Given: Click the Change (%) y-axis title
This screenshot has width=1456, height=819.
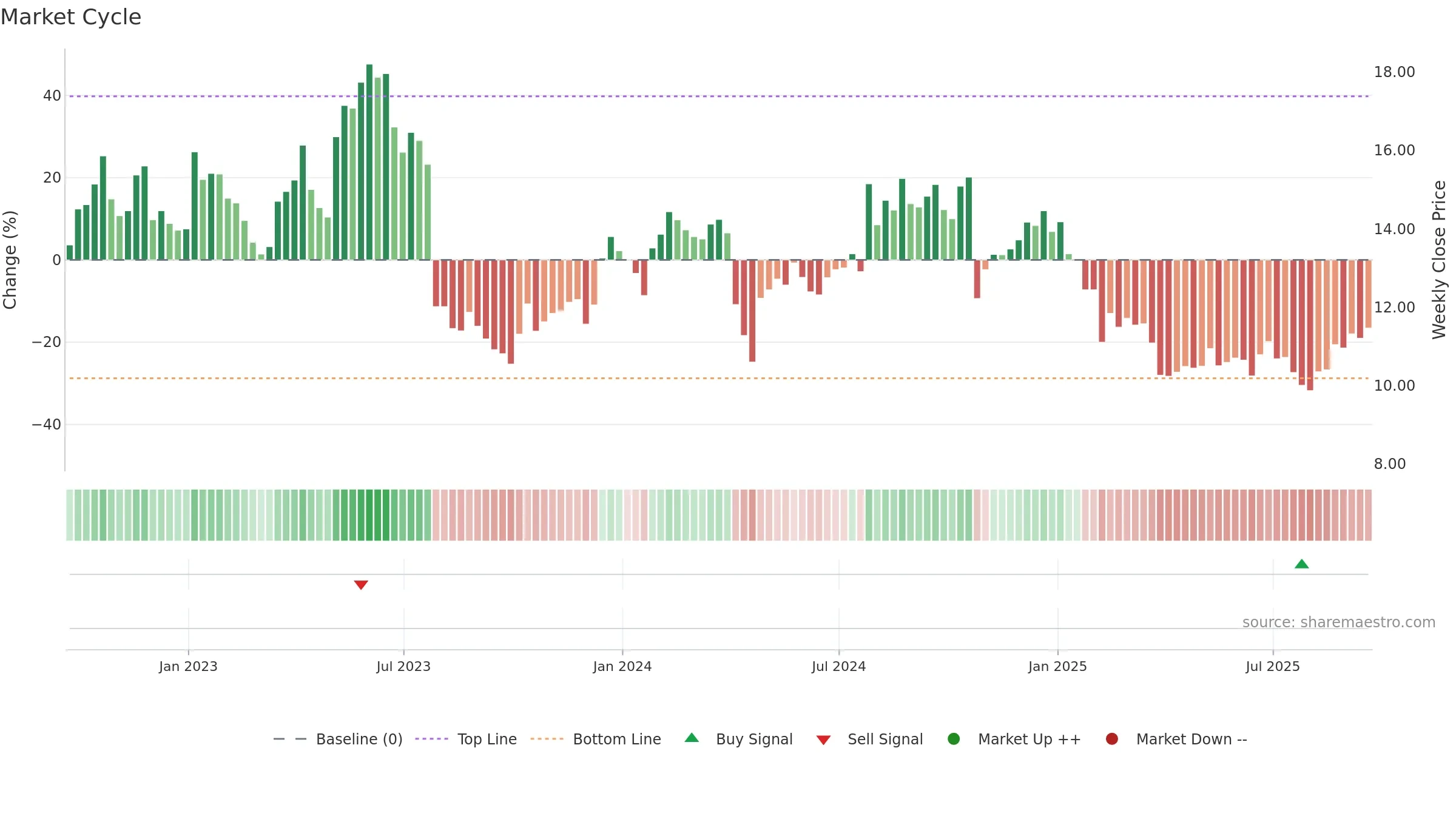Looking at the screenshot, I should click(10, 260).
